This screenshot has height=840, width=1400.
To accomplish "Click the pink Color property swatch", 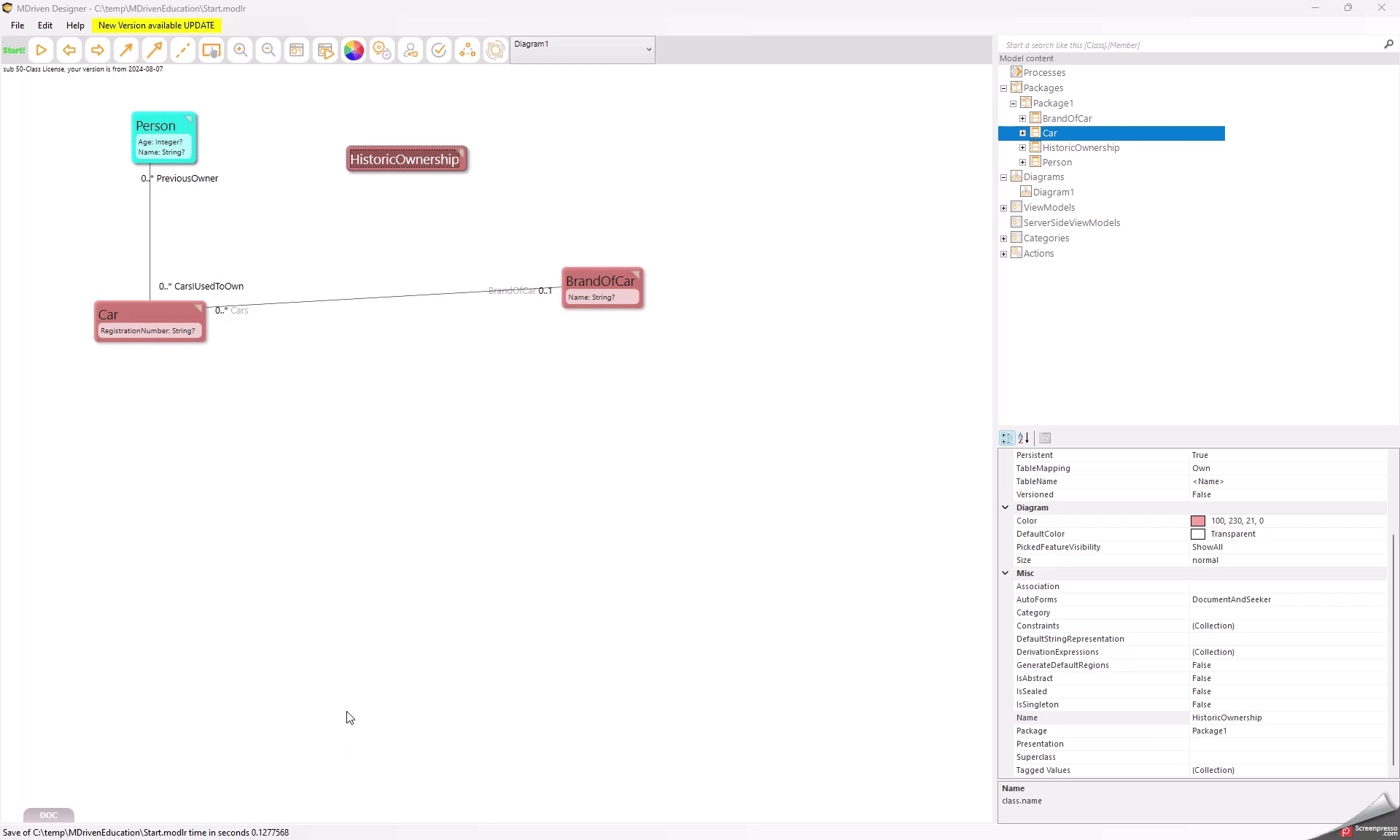I will [x=1198, y=521].
